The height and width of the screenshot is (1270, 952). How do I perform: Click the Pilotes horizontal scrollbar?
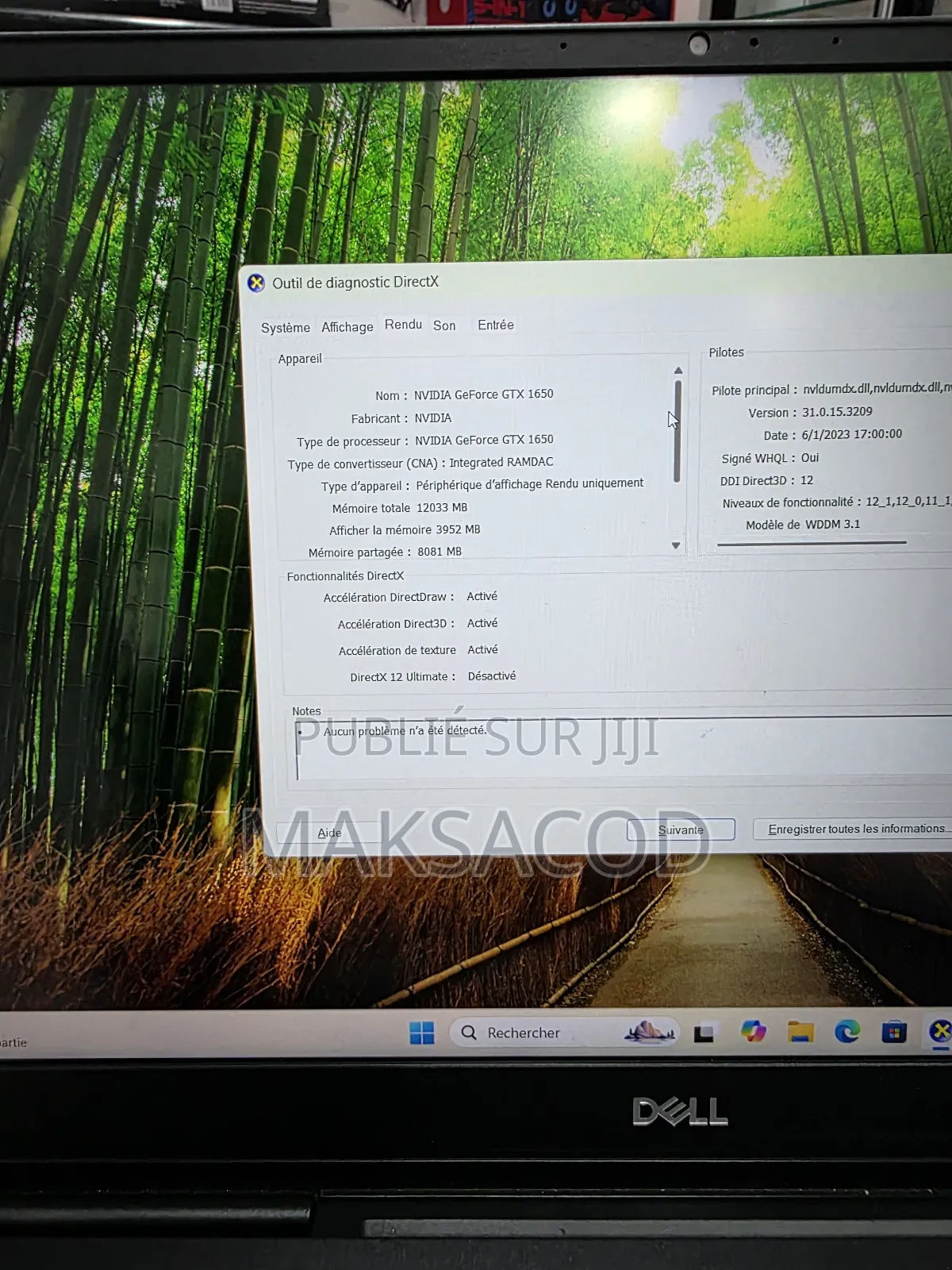click(812, 544)
